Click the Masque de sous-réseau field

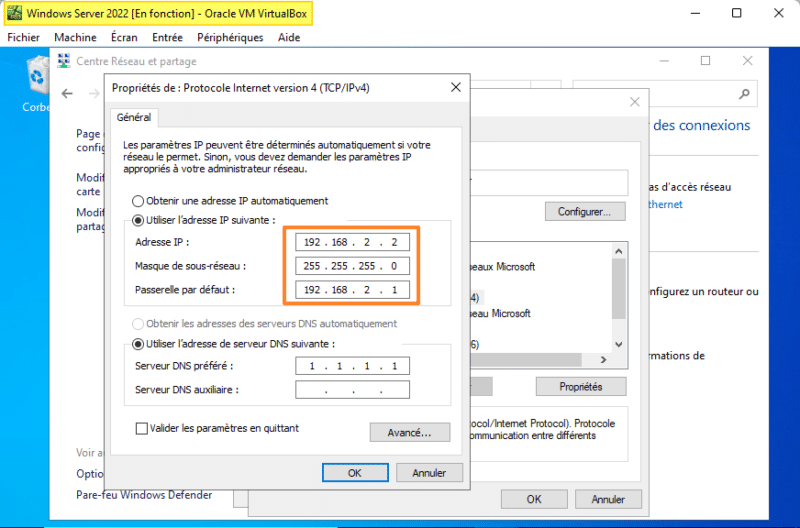[x=352, y=266]
